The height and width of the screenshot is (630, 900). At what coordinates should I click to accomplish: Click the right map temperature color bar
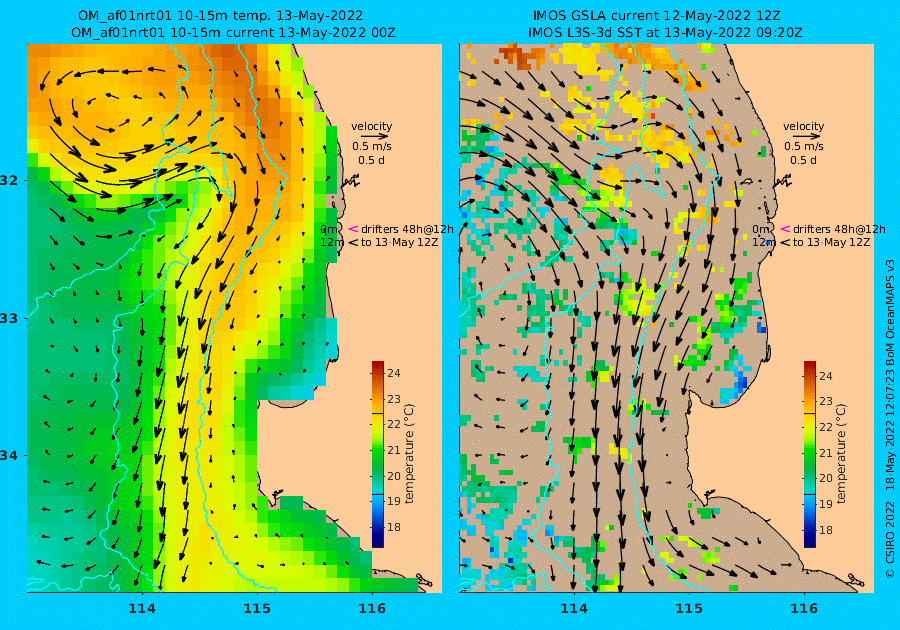click(x=809, y=454)
